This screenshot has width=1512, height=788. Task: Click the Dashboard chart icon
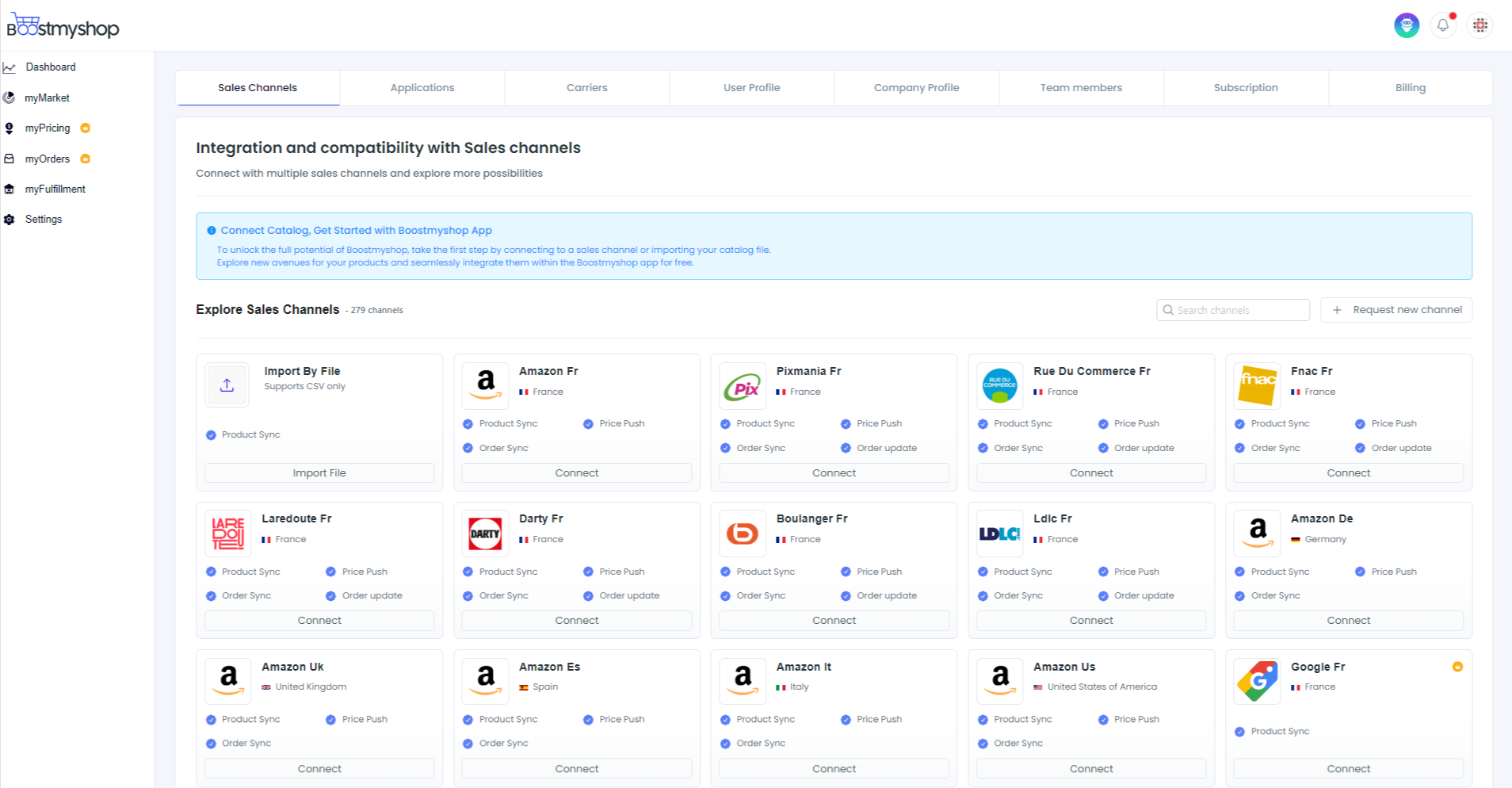10,67
